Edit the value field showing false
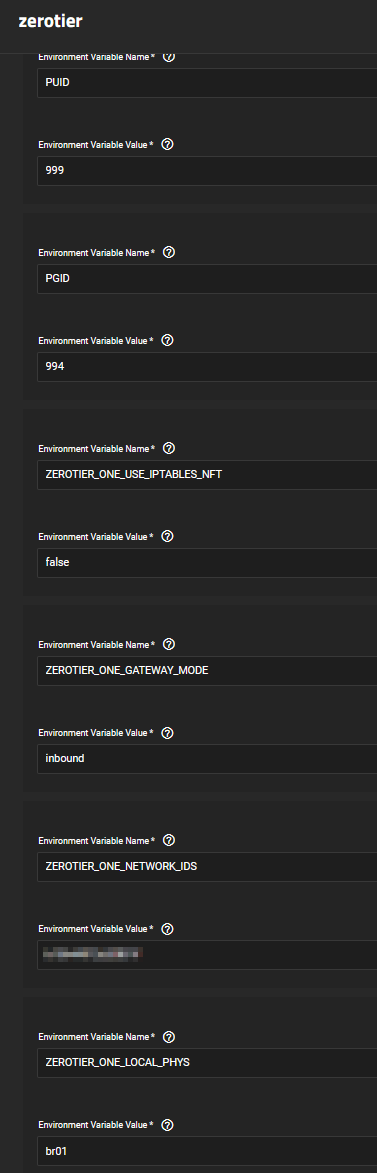 click(x=207, y=563)
